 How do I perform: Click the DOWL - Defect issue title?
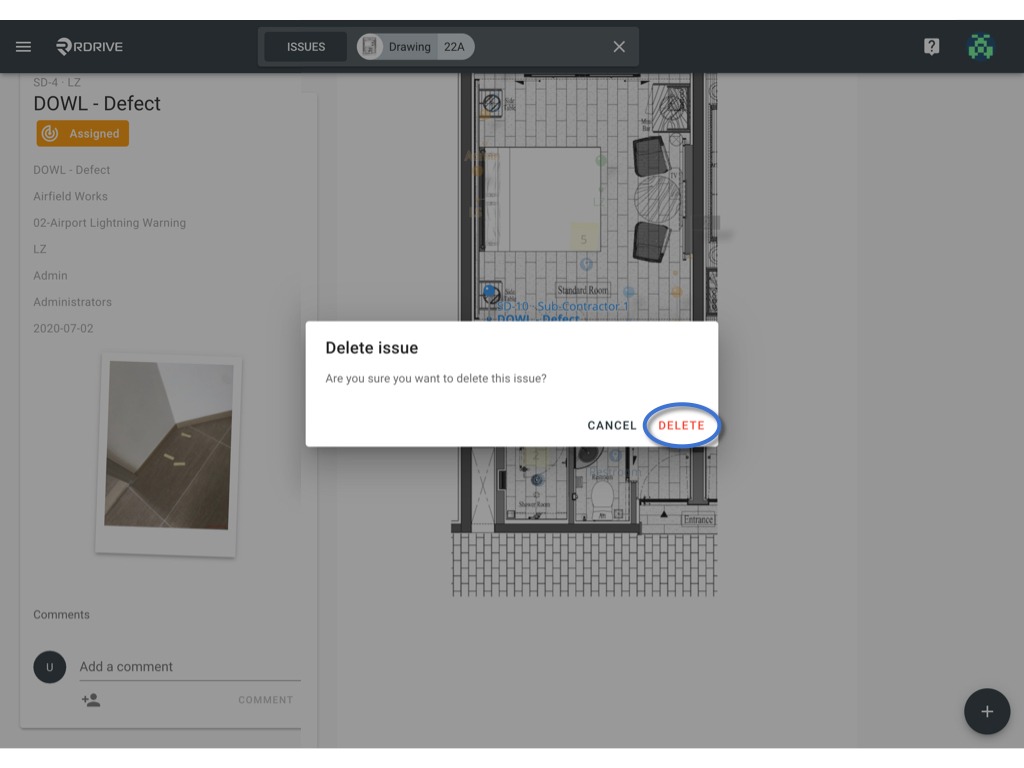97,103
